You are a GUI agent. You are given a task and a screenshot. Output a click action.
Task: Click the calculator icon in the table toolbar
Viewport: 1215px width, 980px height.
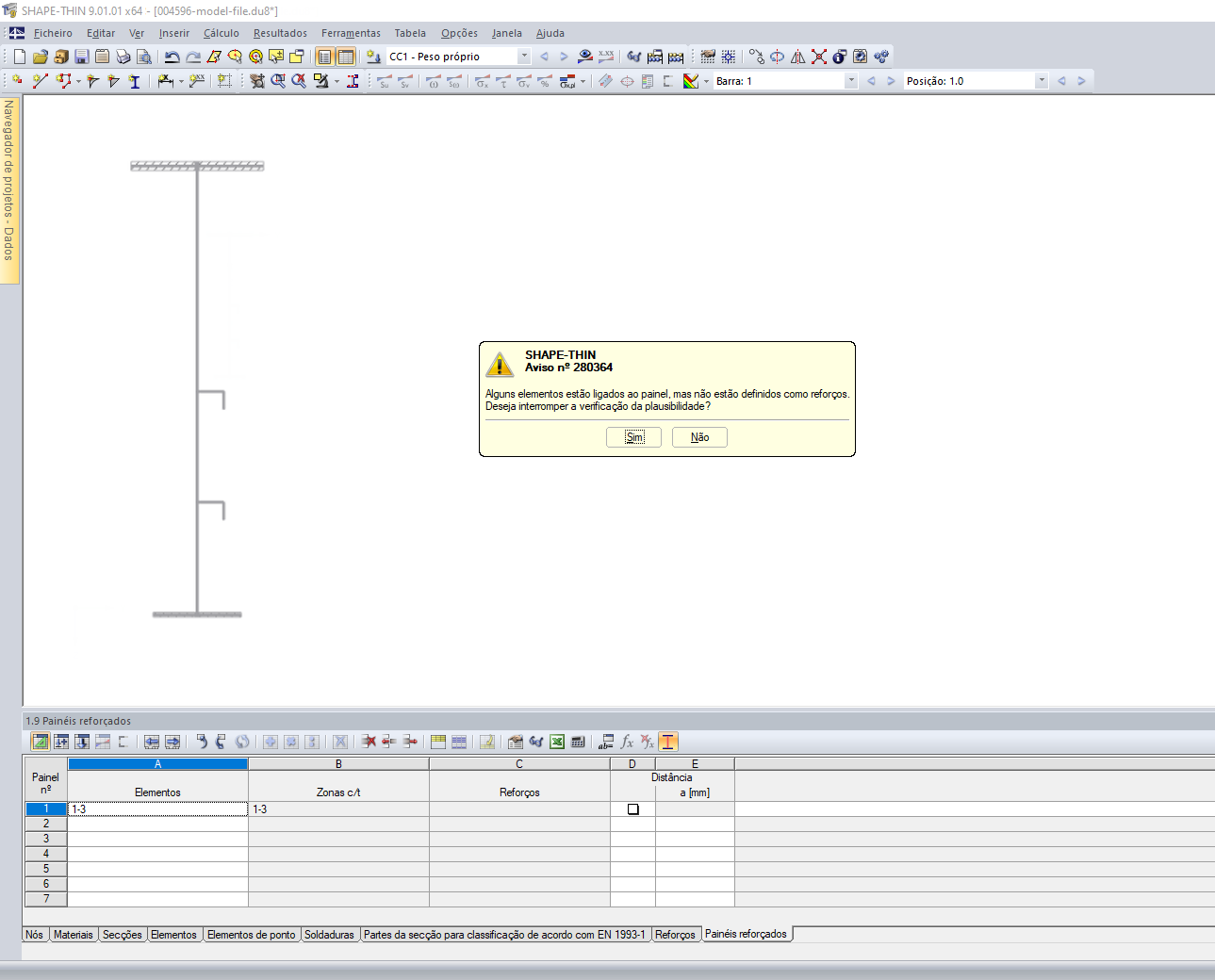[578, 742]
